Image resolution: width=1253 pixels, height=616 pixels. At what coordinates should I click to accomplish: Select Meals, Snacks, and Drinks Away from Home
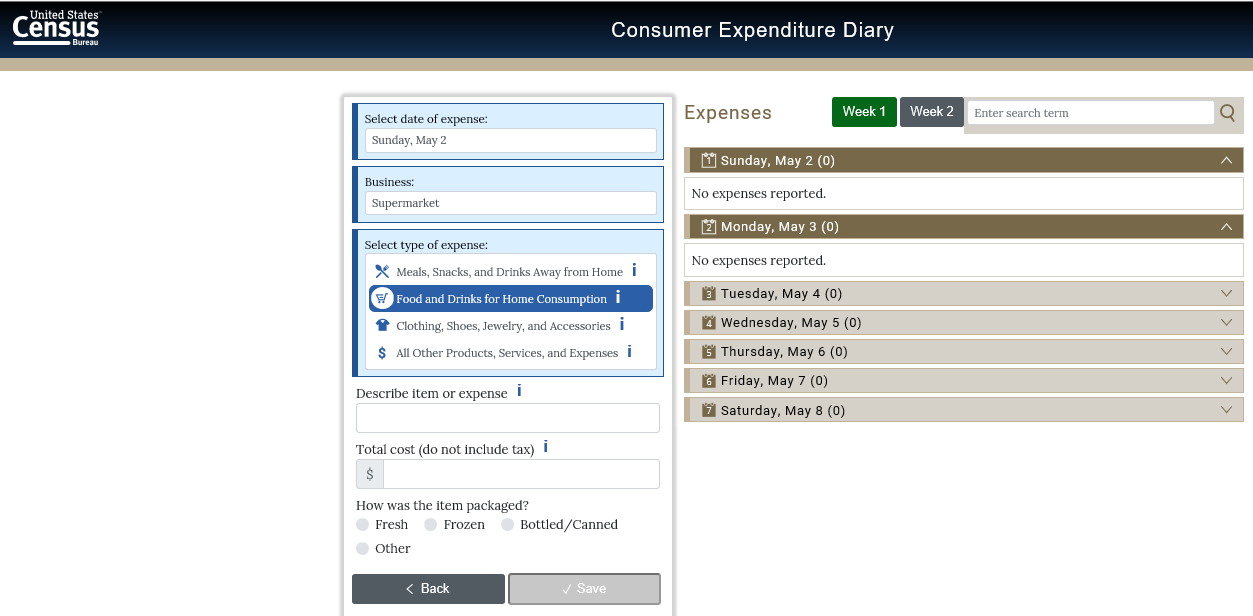click(509, 272)
